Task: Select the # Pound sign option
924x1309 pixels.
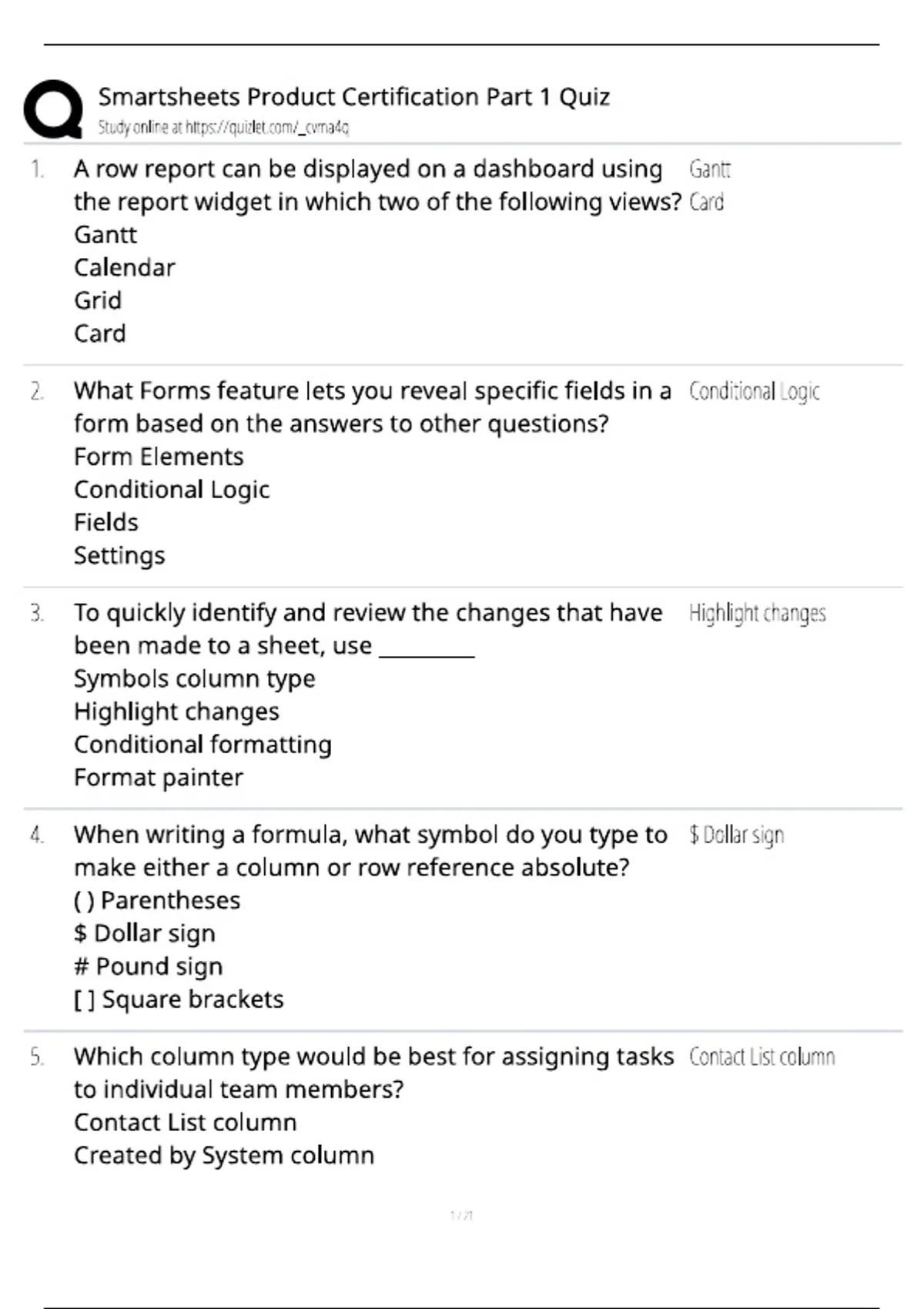Action: click(148, 966)
